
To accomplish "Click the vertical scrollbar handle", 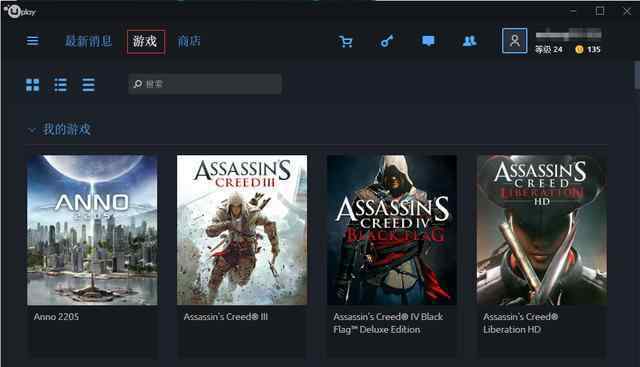I will 637,75.
